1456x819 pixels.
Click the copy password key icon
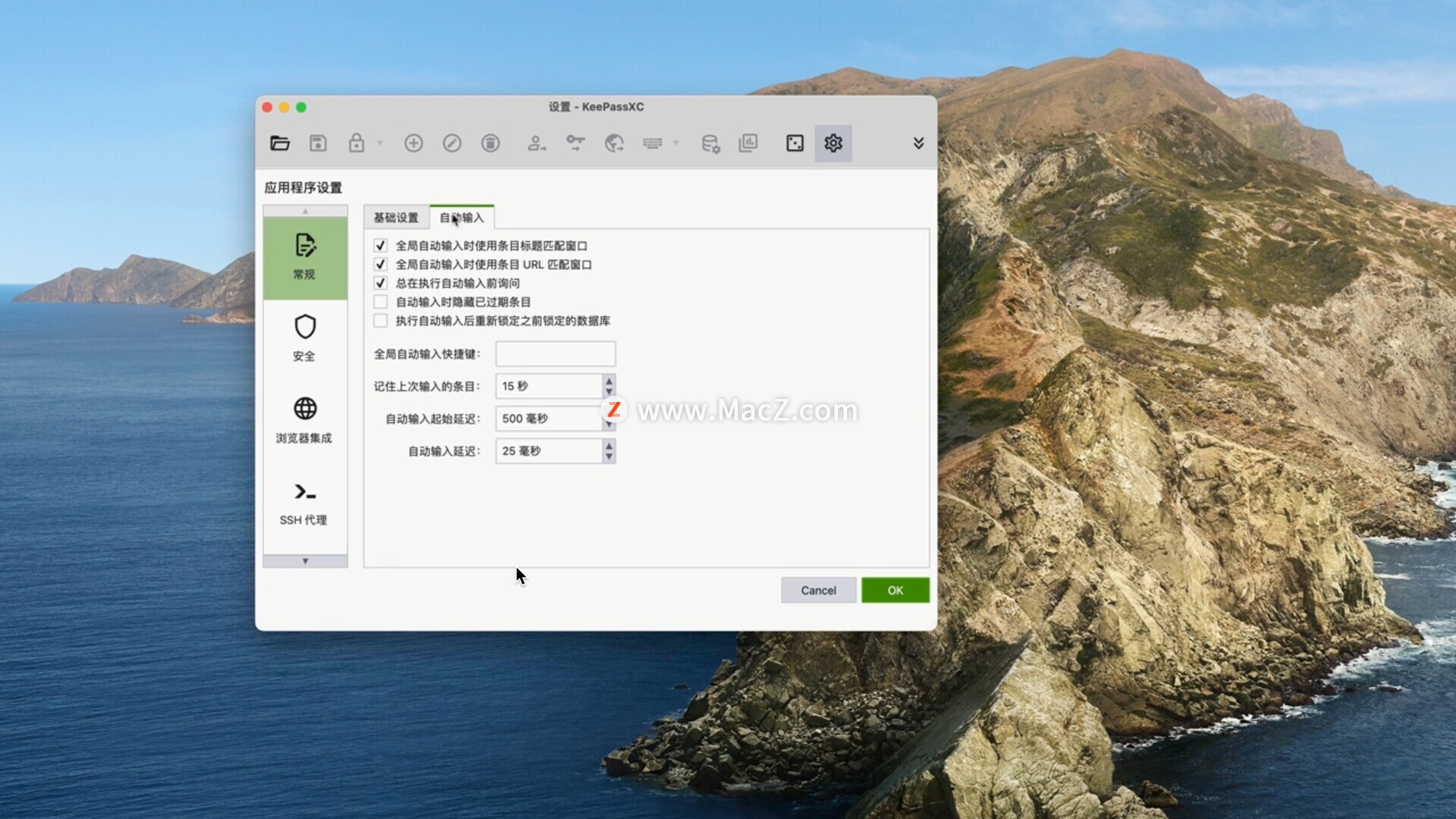[576, 143]
